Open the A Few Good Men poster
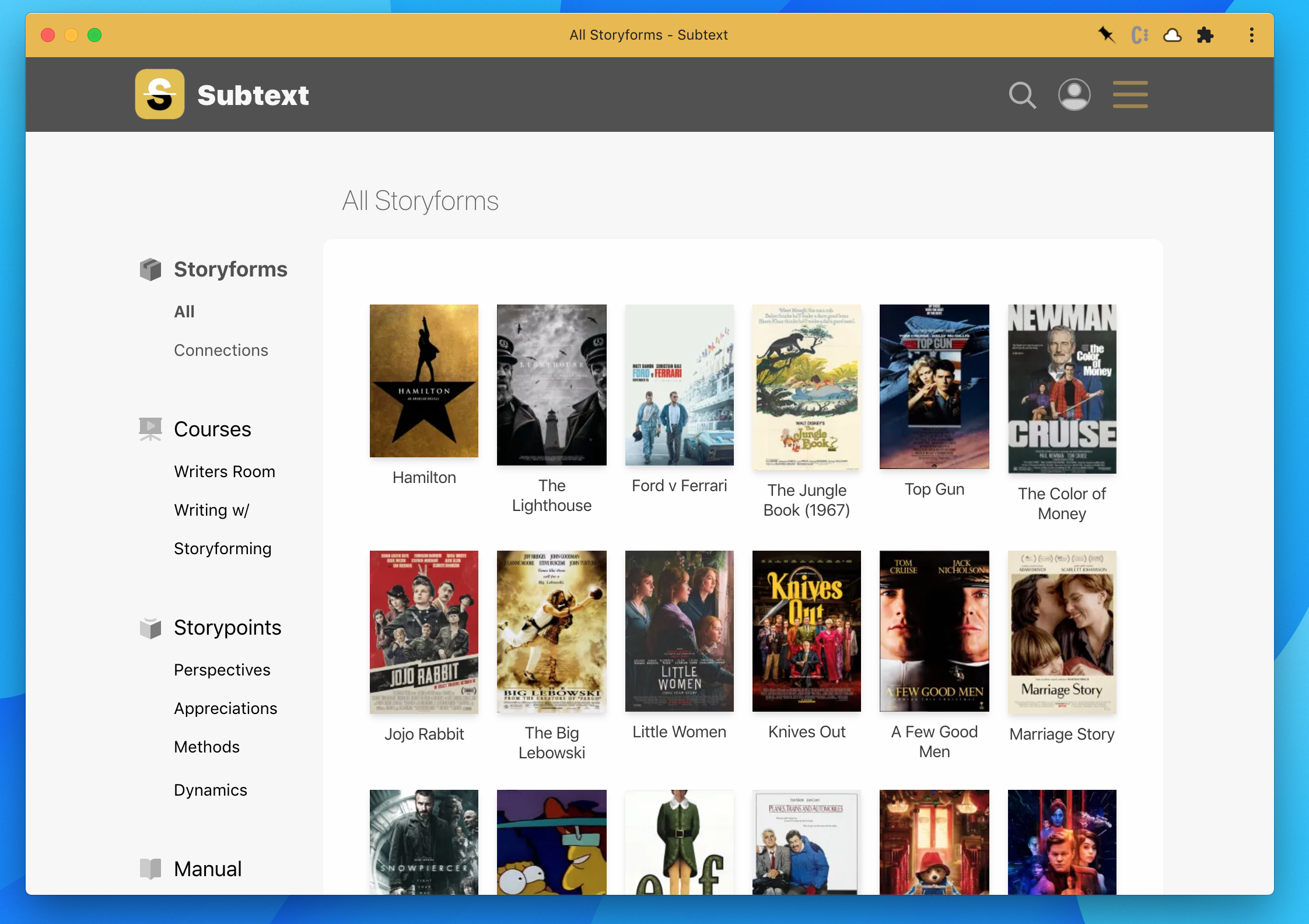 935,631
